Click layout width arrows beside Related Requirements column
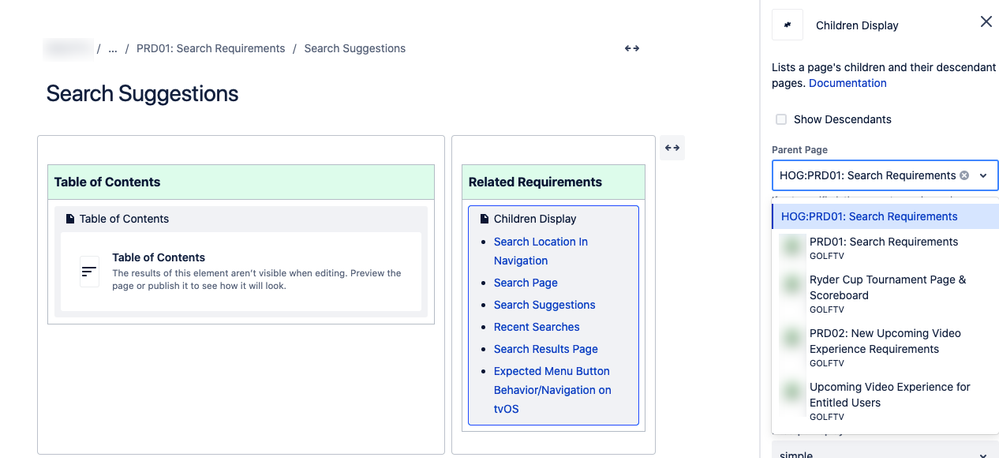This screenshot has height=458, width=999. [672, 148]
